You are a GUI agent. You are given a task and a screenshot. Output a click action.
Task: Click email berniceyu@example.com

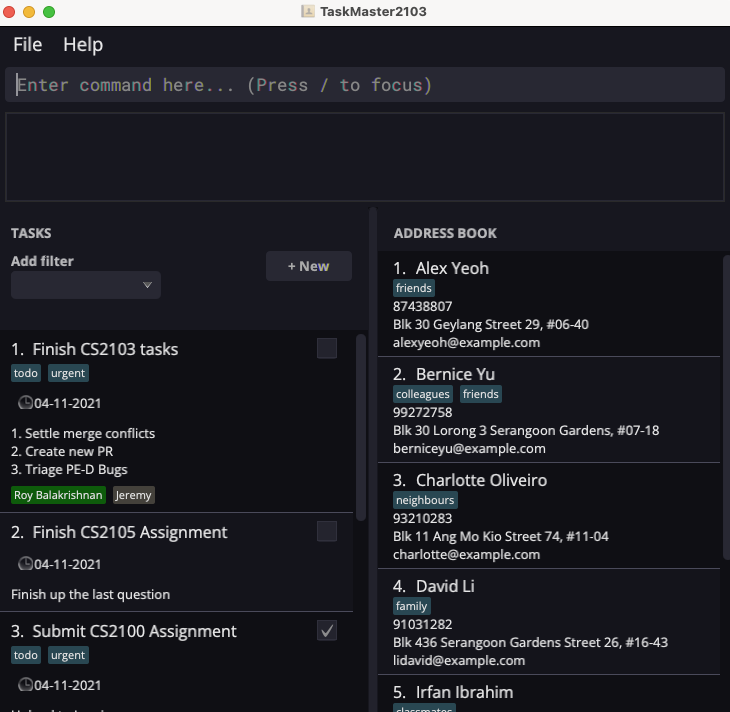[x=469, y=449]
